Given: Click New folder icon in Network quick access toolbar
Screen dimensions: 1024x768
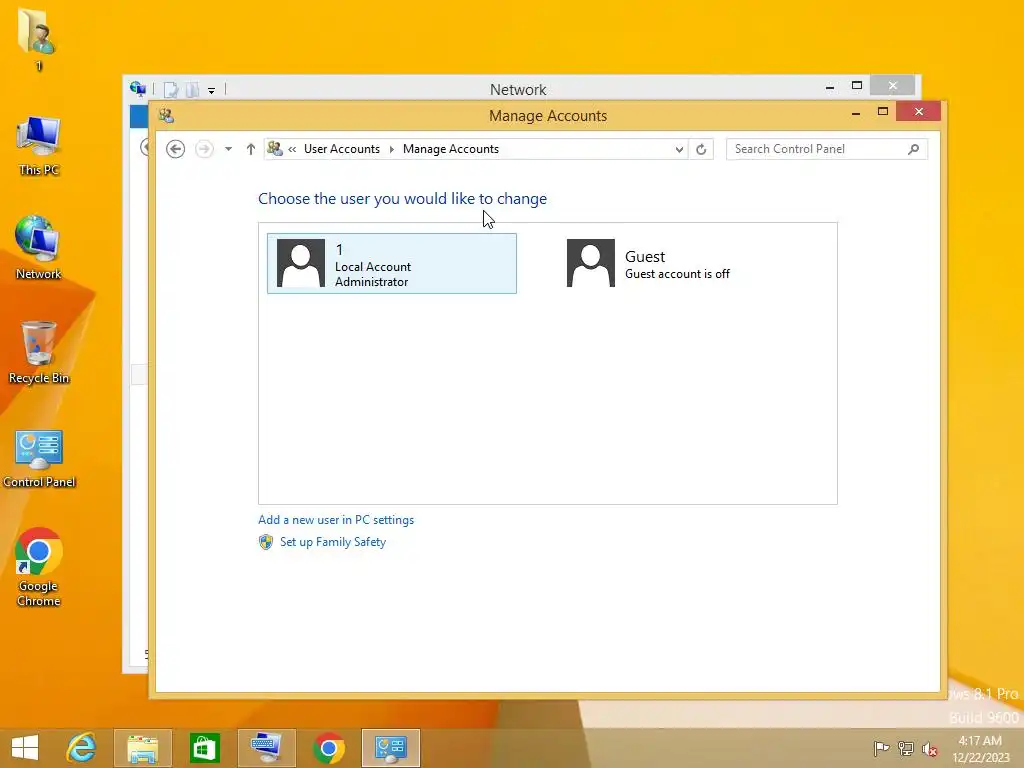Looking at the screenshot, I should point(192,89).
